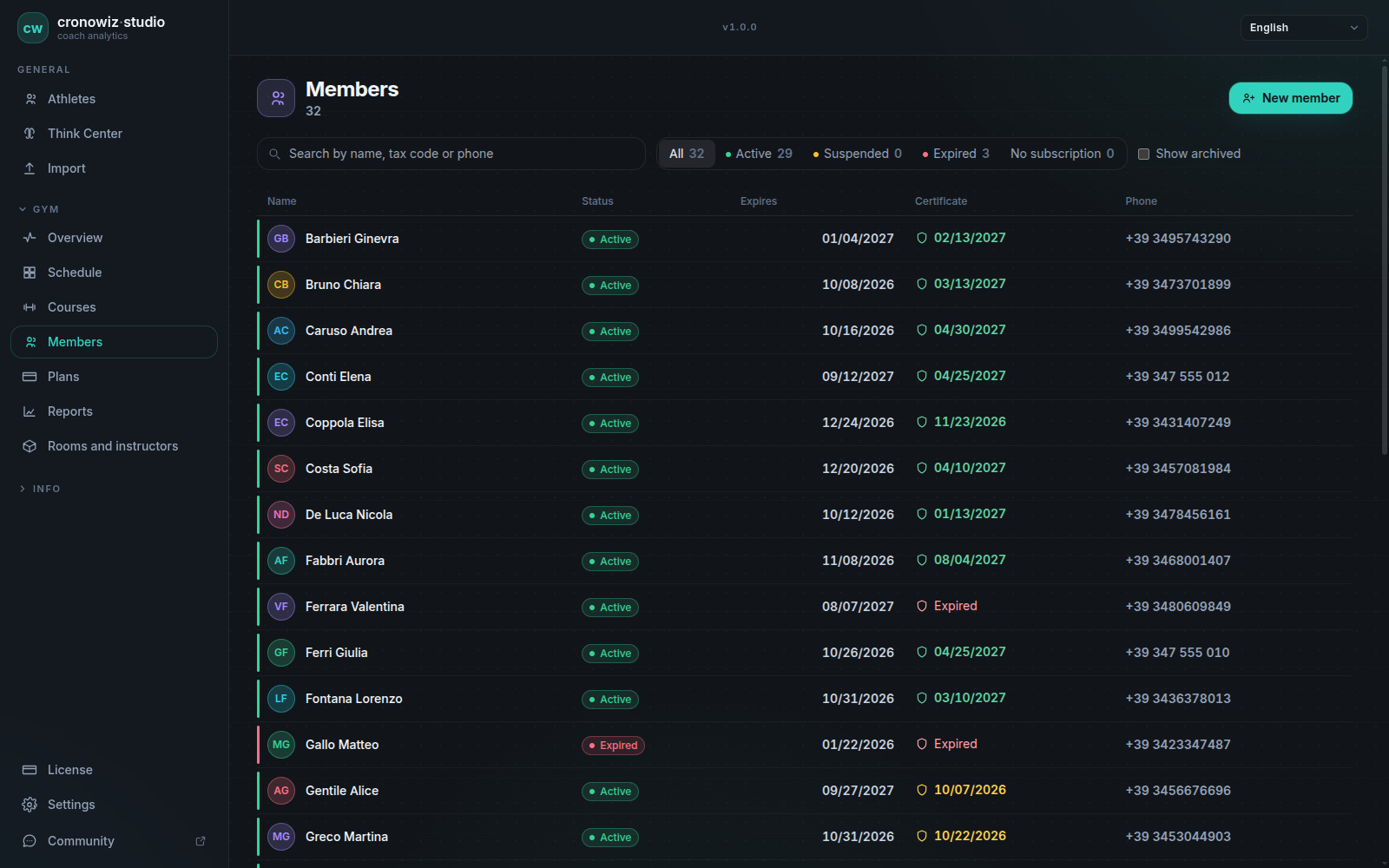1389x868 pixels.
Task: Click the GB avatar for Barbieri Ginevra
Action: pos(281,239)
